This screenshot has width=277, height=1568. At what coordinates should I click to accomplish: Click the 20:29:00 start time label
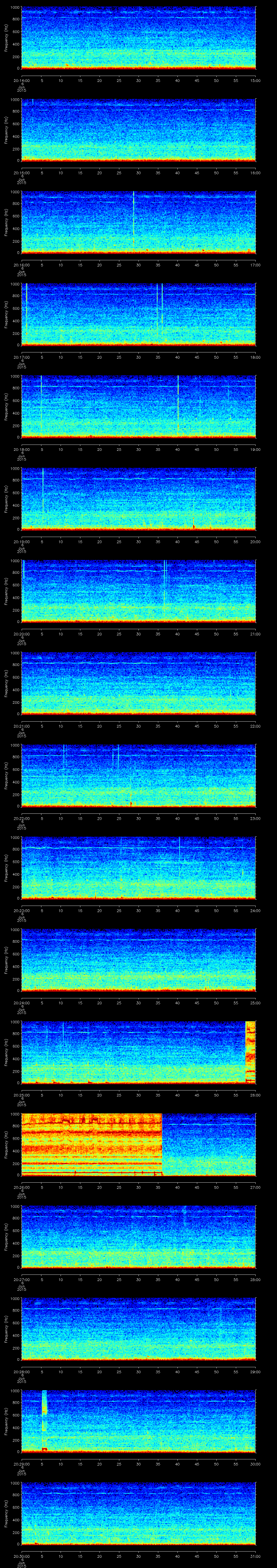point(21,1463)
